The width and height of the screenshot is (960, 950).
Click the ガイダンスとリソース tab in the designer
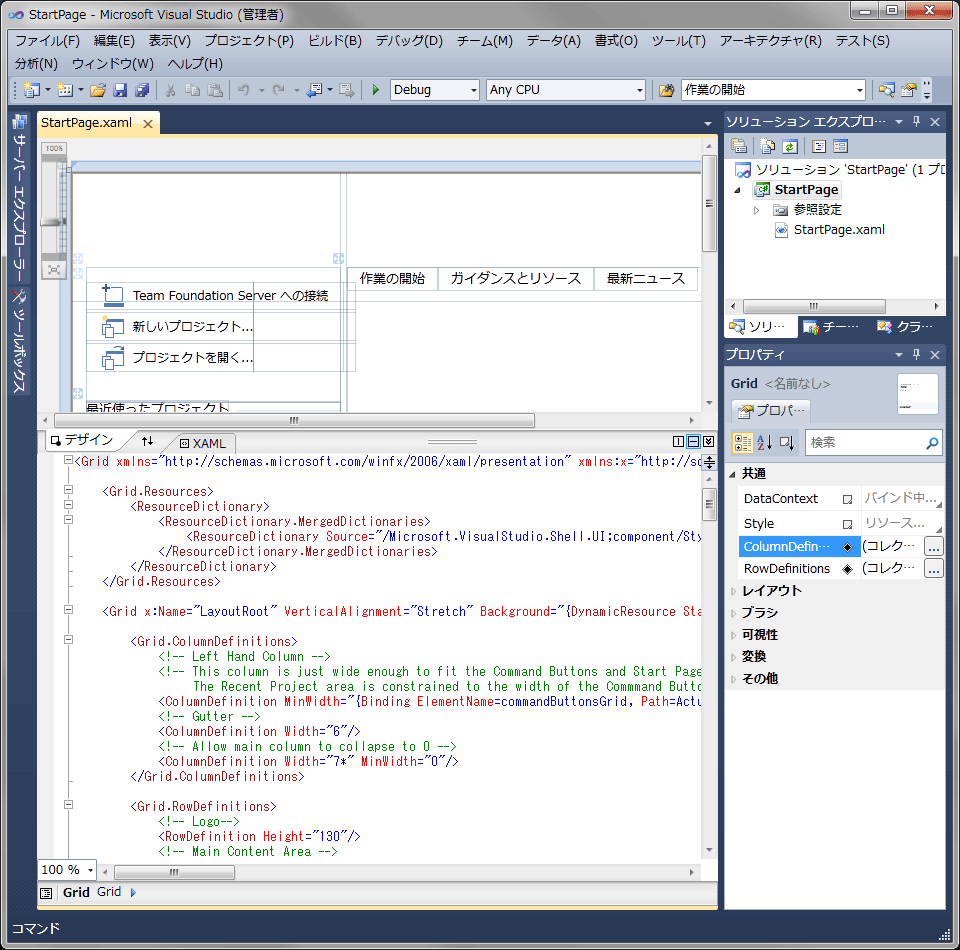point(516,279)
